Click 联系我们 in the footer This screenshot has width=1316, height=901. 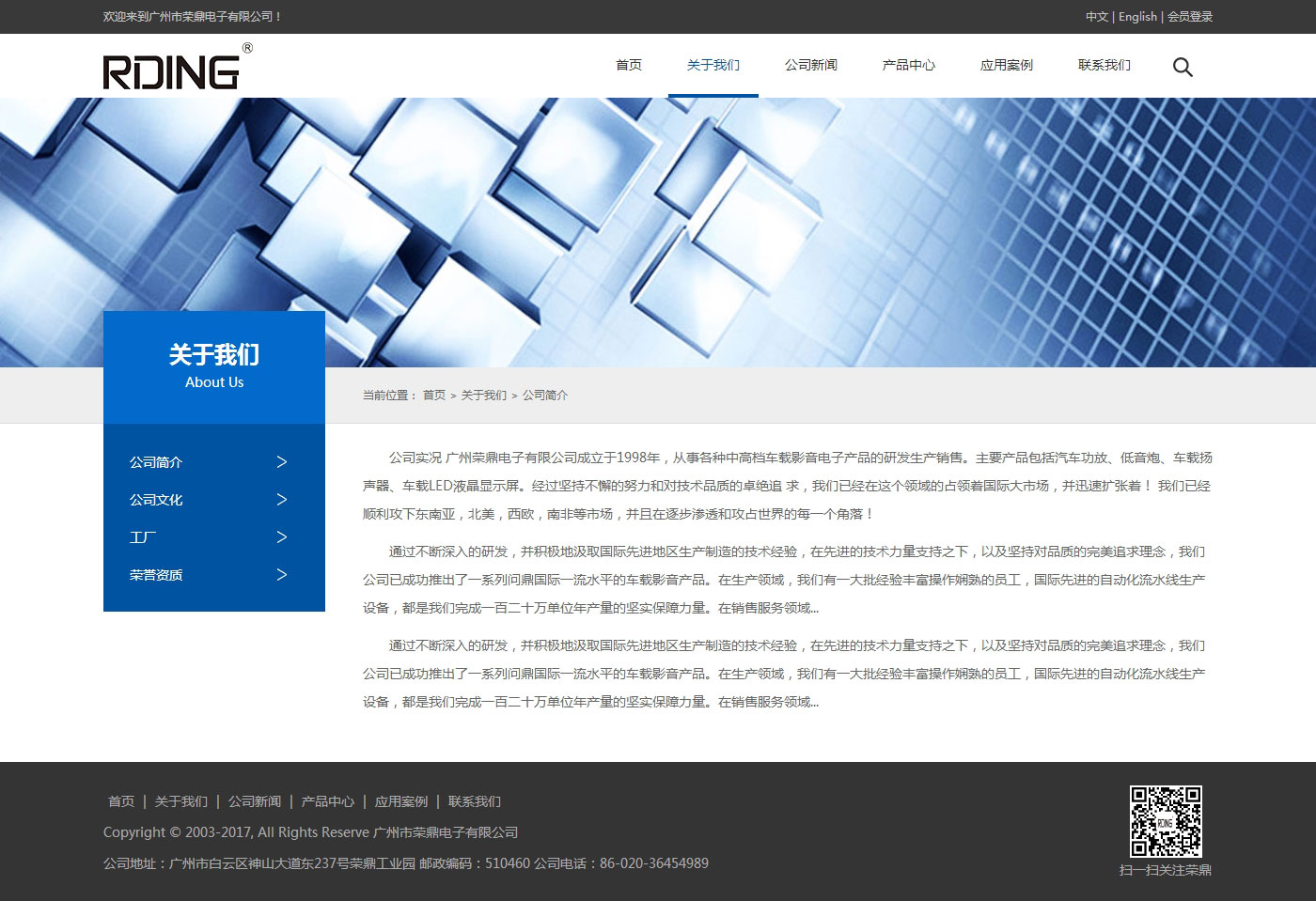[475, 801]
